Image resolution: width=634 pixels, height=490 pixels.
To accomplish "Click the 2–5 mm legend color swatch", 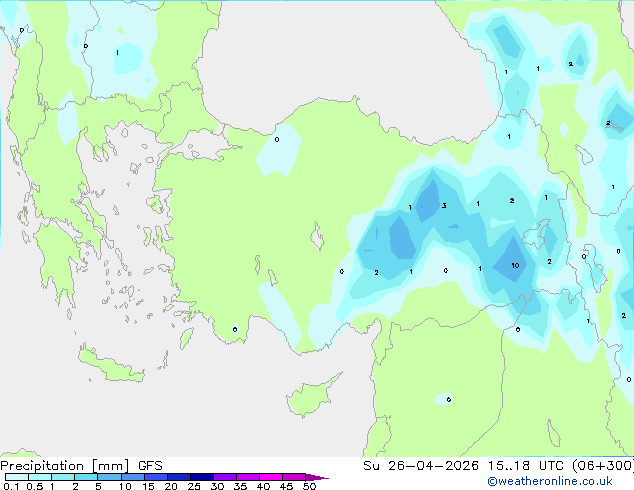I will 86,477.
